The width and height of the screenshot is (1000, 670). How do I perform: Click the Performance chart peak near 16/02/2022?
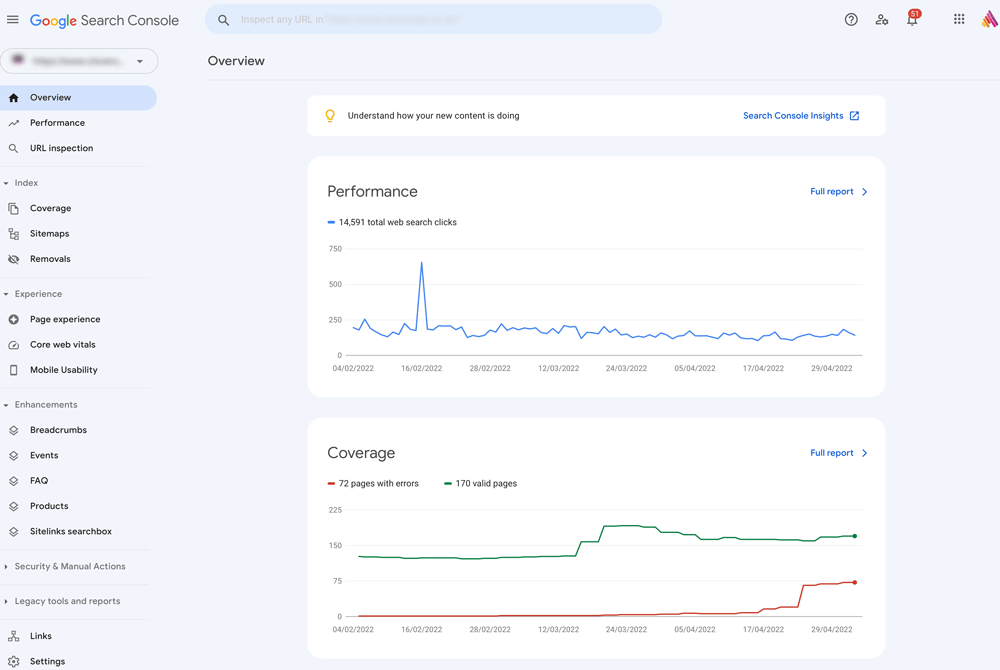click(422, 263)
